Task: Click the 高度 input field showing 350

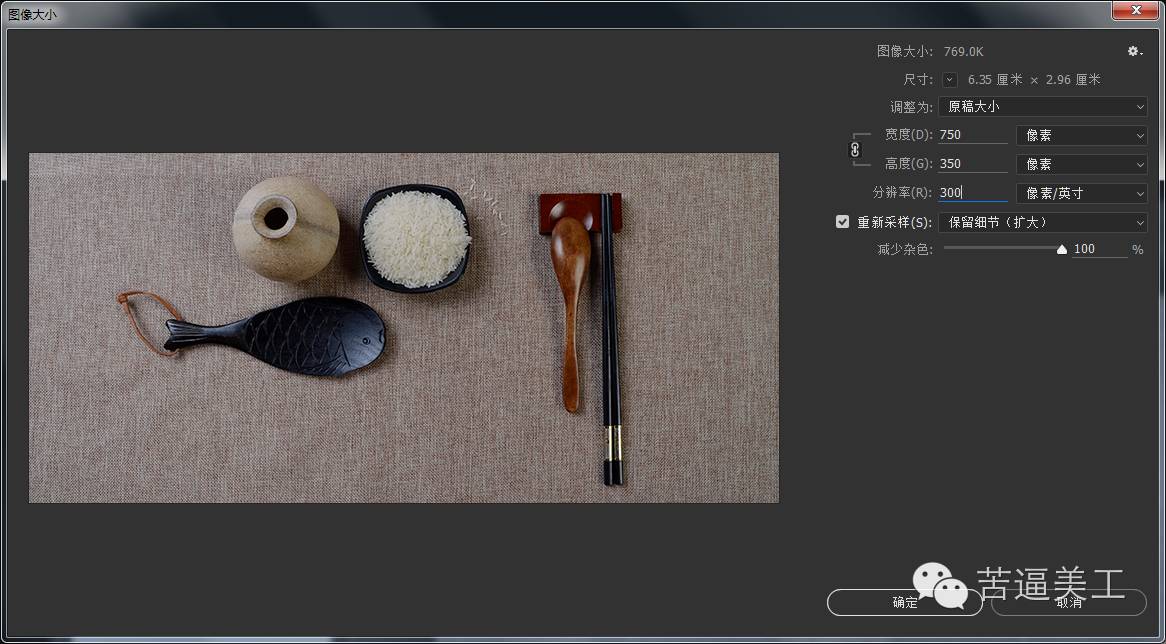Action: pyautogui.click(x=973, y=164)
